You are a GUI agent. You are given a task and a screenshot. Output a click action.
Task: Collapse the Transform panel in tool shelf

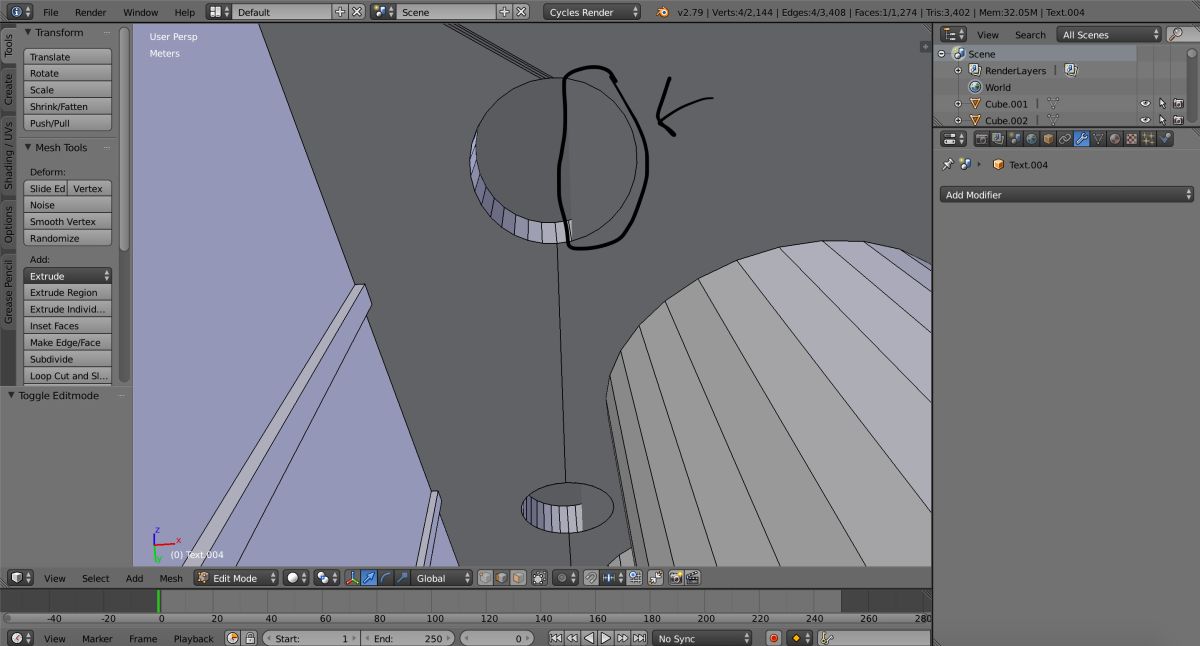point(29,32)
